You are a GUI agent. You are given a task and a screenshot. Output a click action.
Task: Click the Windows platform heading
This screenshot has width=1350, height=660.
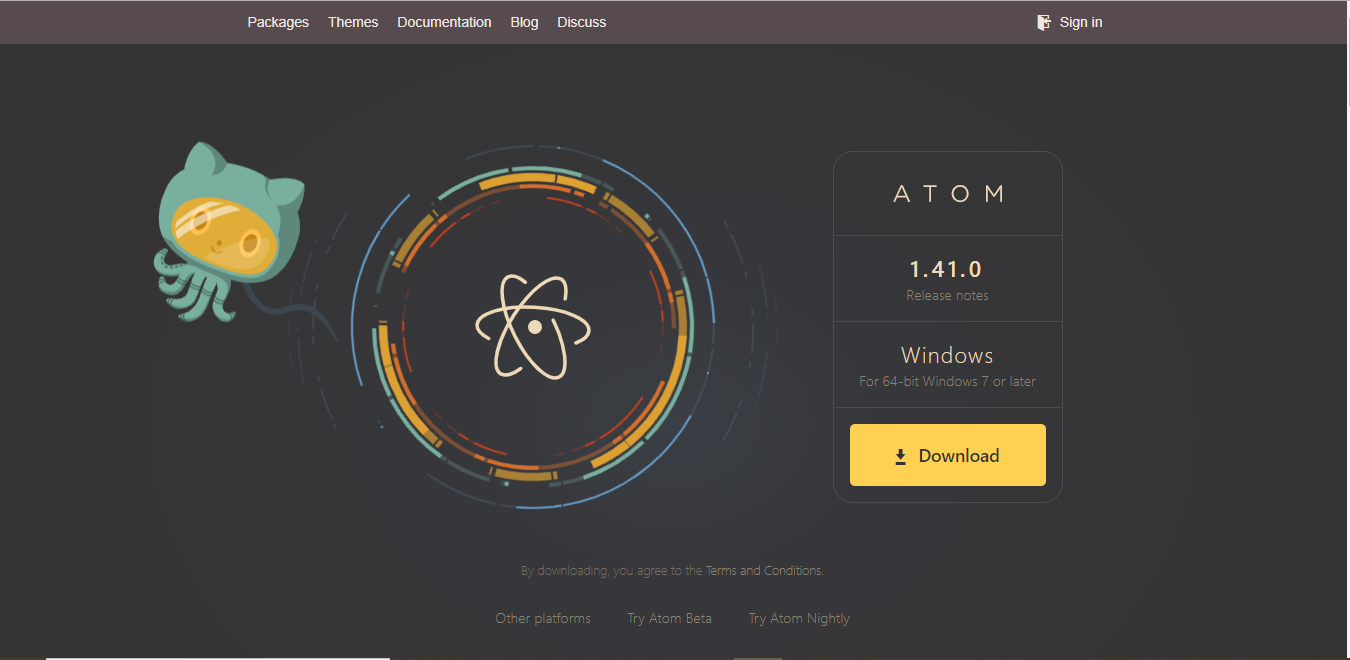pyautogui.click(x=947, y=355)
